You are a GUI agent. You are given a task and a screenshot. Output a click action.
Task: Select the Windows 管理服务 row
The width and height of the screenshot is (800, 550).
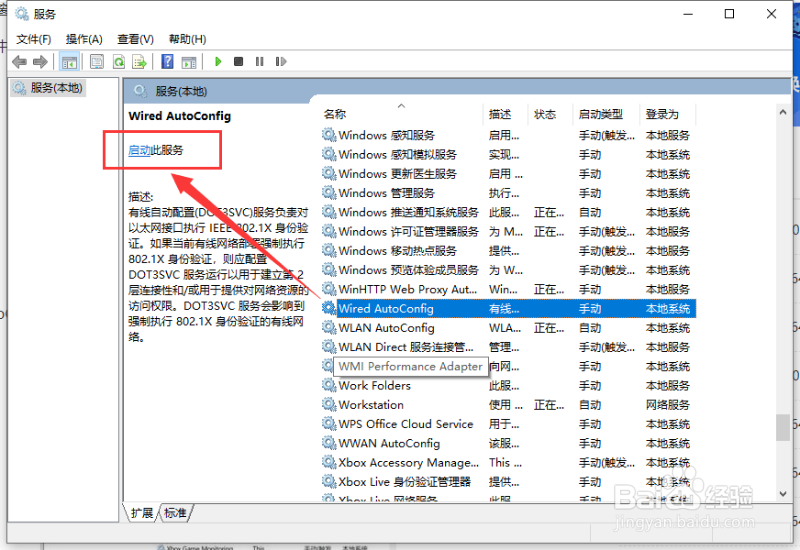[508, 193]
